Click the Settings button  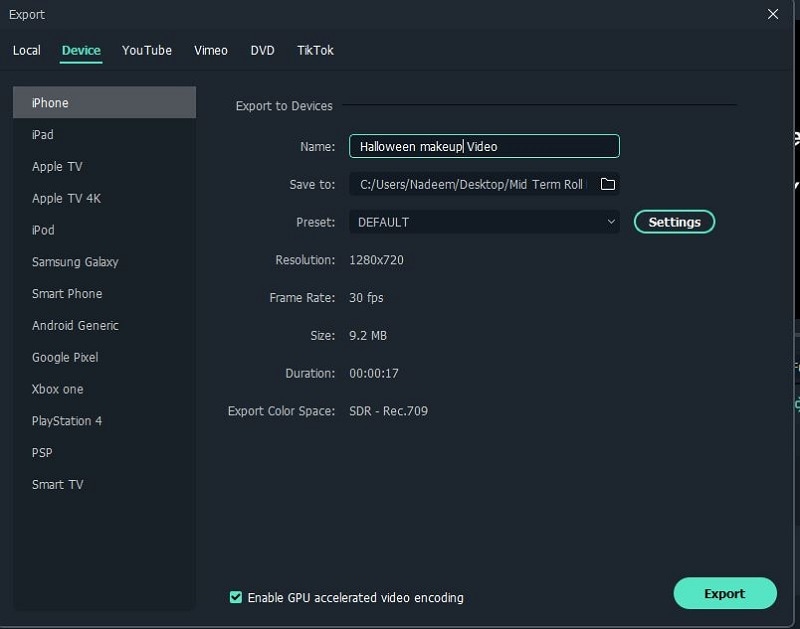(x=674, y=222)
